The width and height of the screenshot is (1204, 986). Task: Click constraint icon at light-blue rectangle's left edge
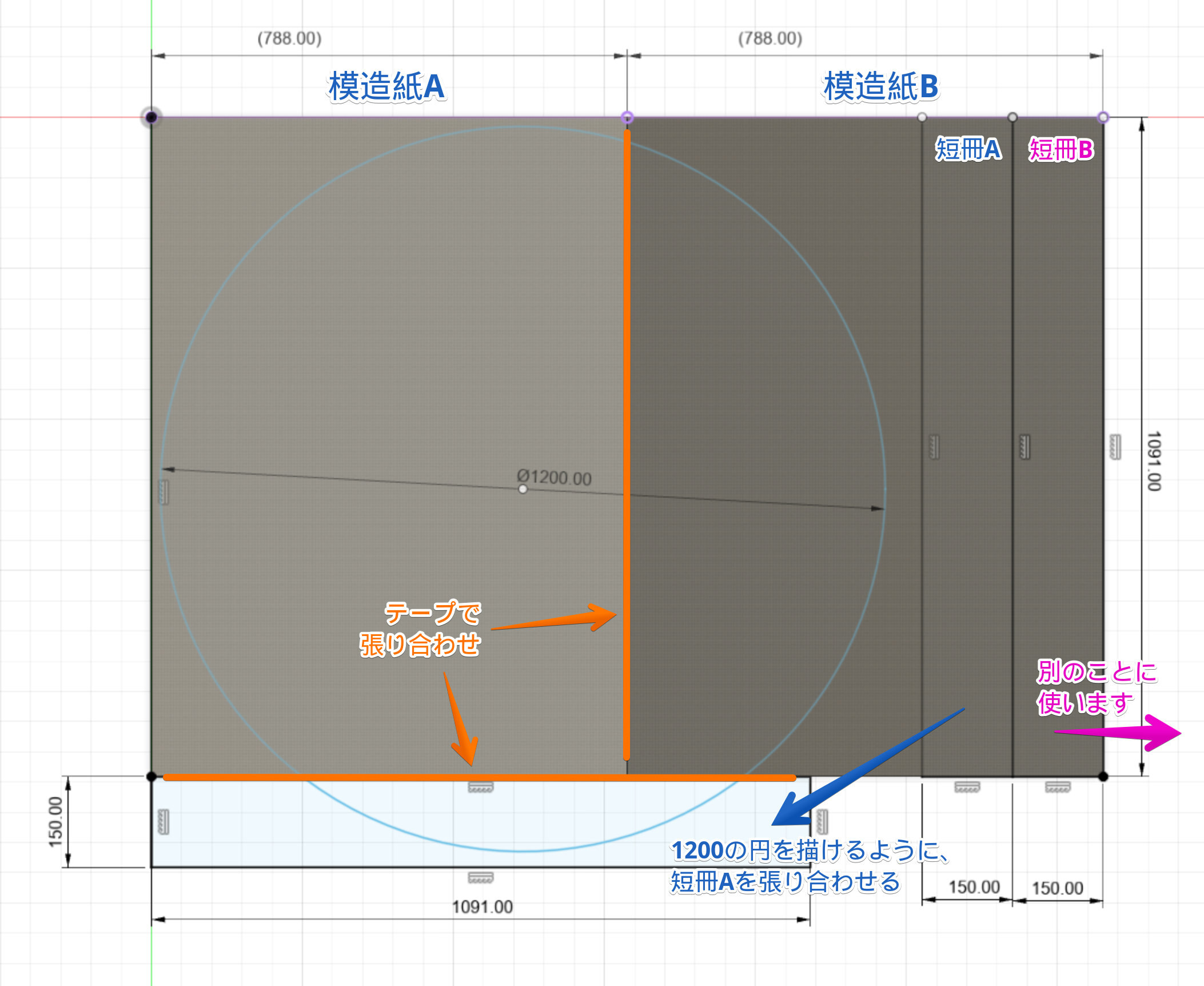coord(164,821)
